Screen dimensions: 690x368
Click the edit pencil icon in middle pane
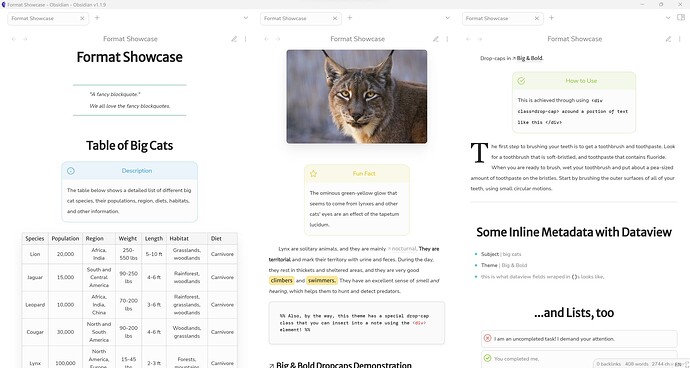[x=436, y=39]
